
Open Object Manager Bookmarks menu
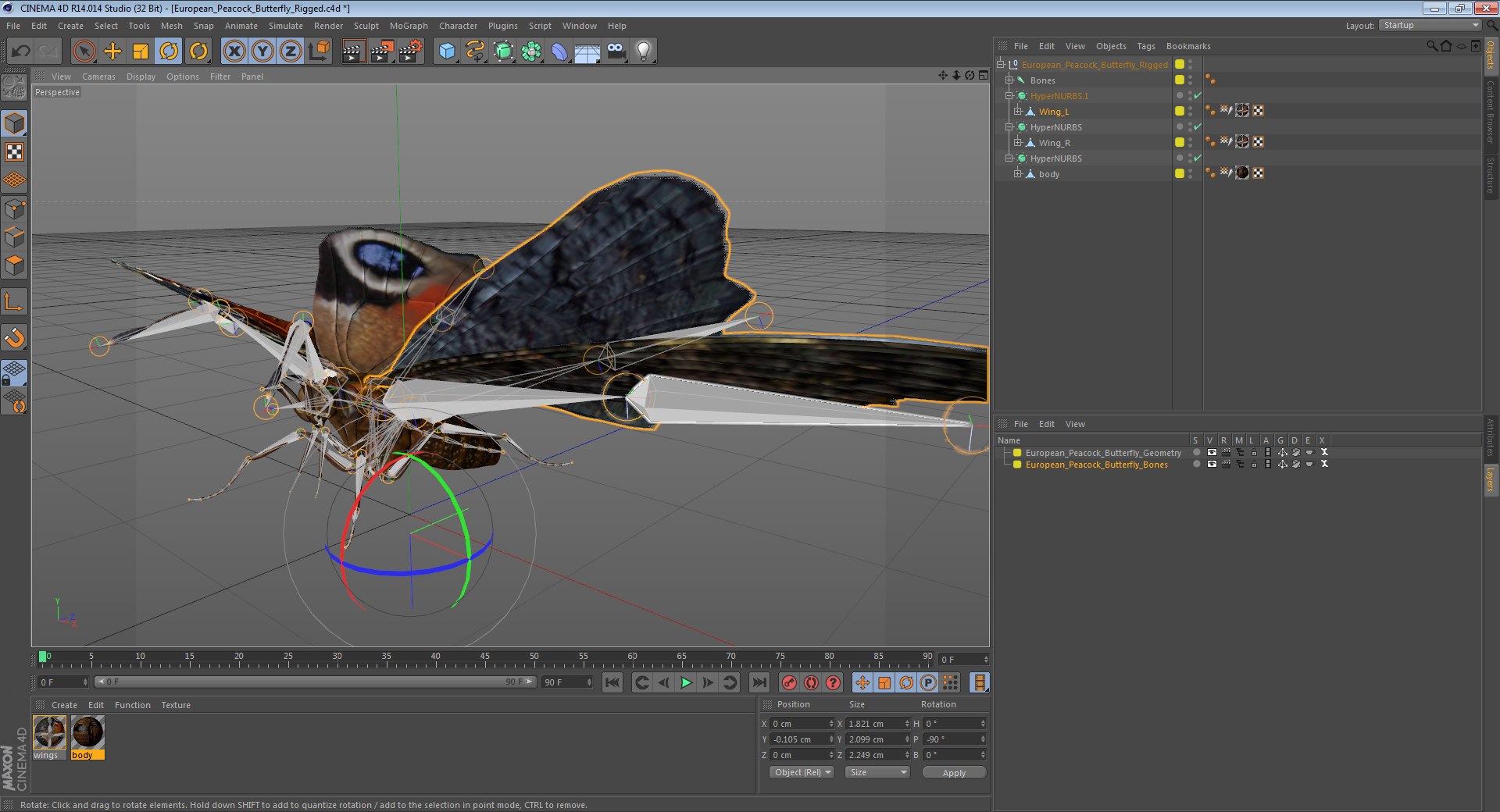tap(1188, 46)
